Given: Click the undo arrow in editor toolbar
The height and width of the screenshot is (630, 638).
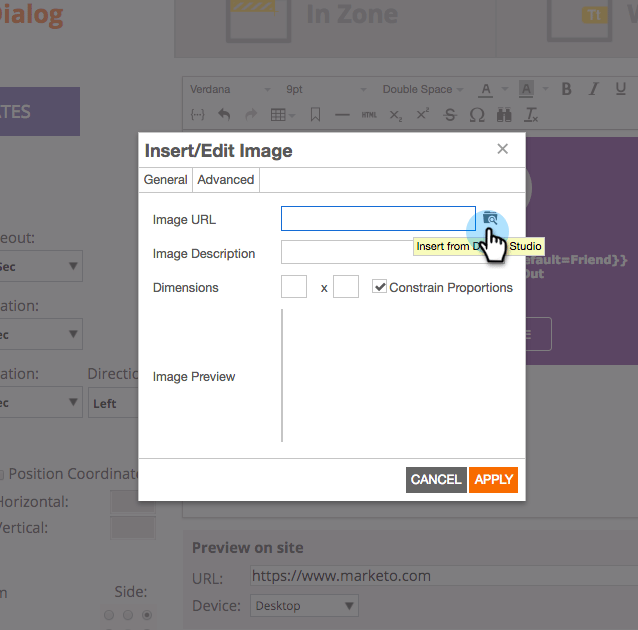Looking at the screenshot, I should click(224, 115).
